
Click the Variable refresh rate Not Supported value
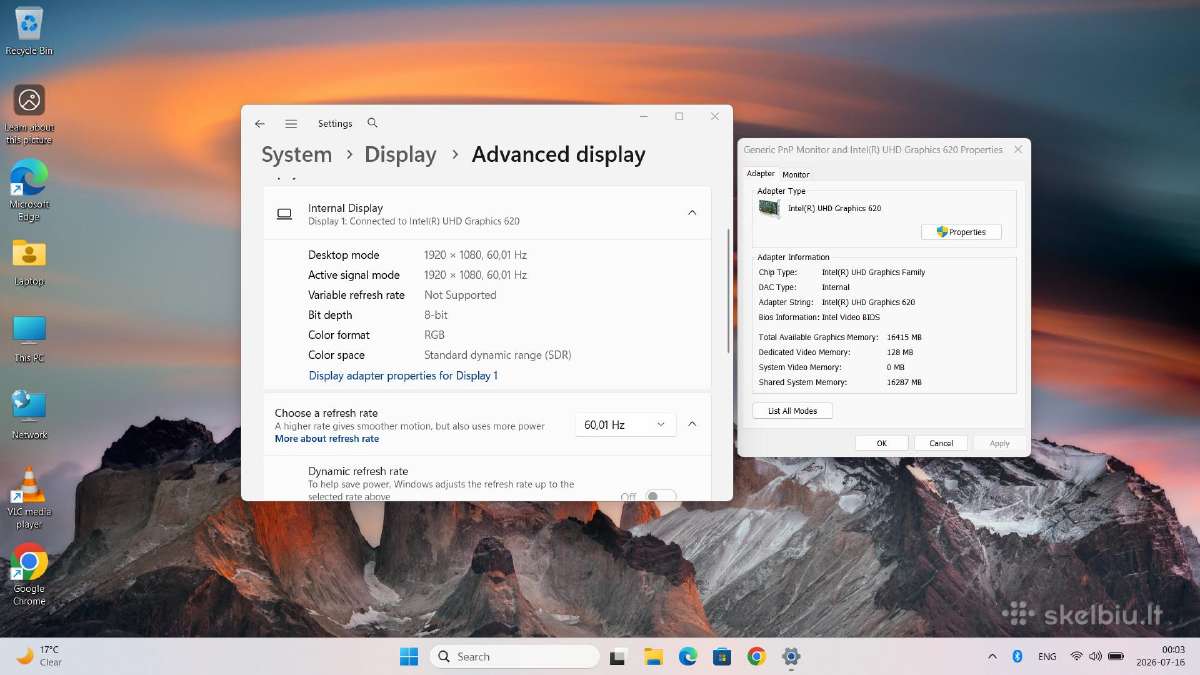(460, 295)
